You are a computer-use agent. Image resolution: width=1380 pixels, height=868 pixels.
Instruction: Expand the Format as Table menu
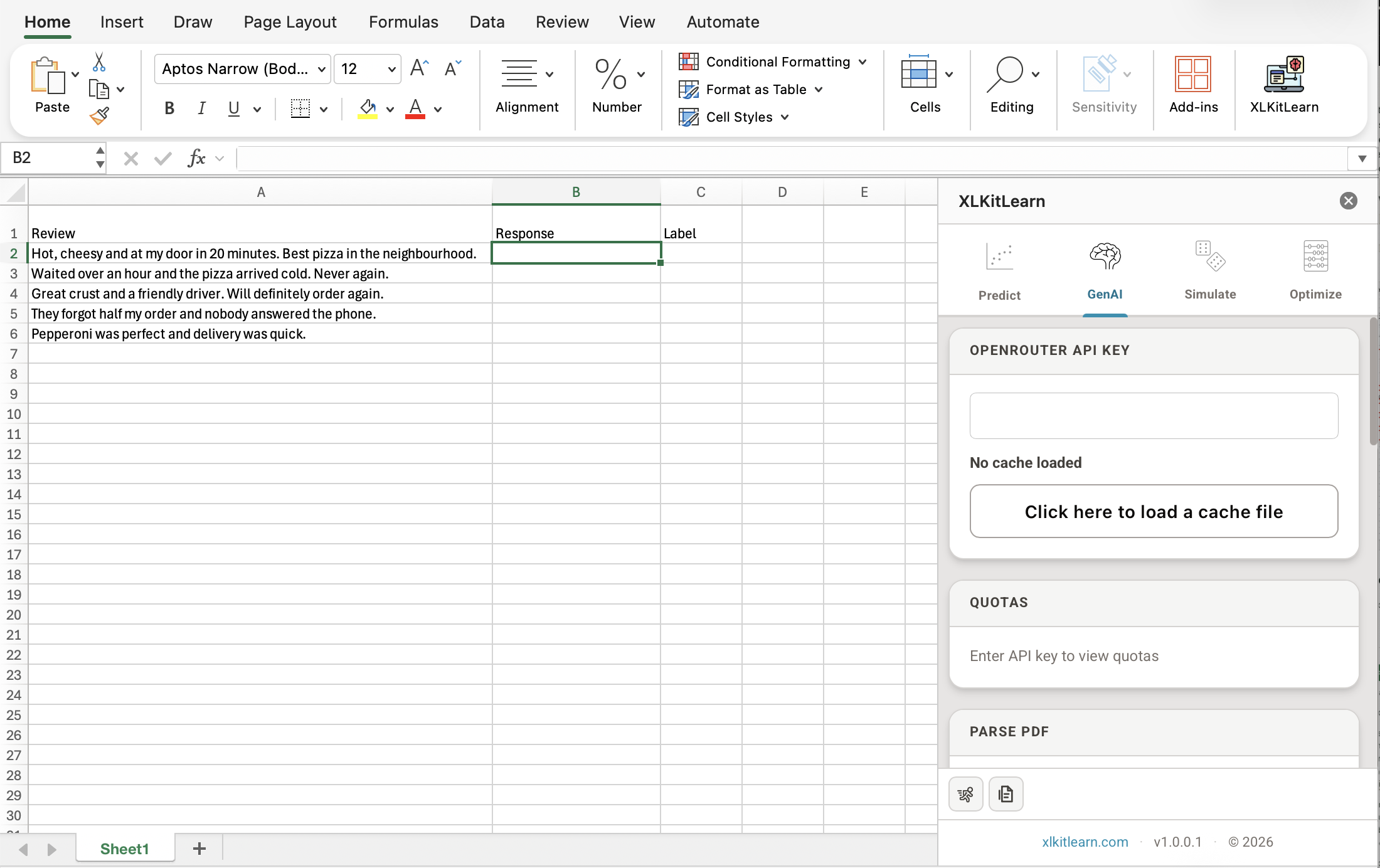819,90
